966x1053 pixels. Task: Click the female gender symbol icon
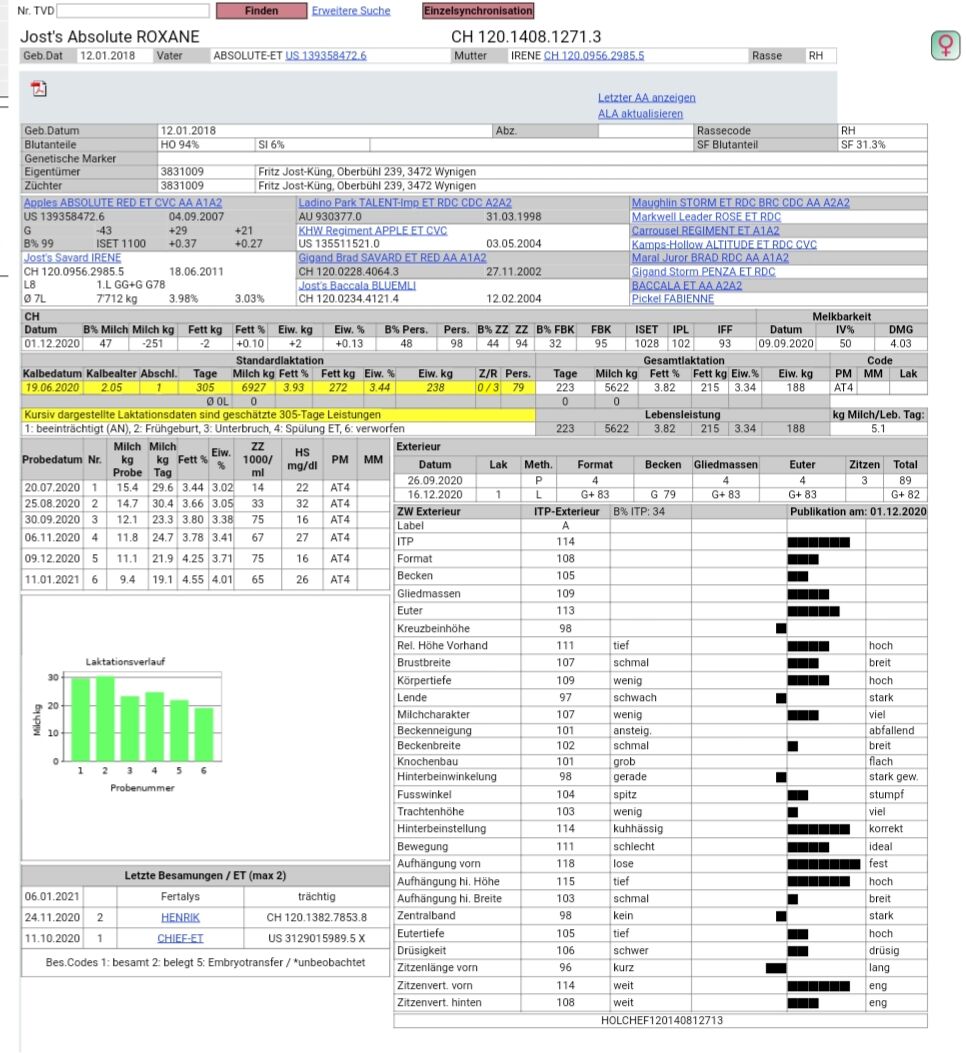click(944, 44)
